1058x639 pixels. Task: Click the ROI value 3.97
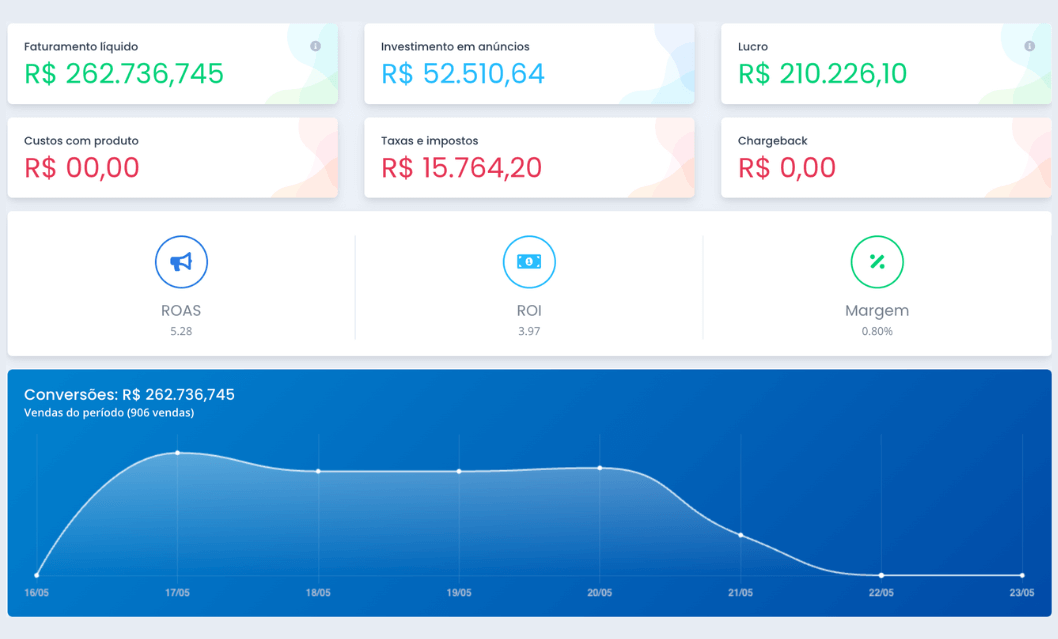click(x=529, y=331)
